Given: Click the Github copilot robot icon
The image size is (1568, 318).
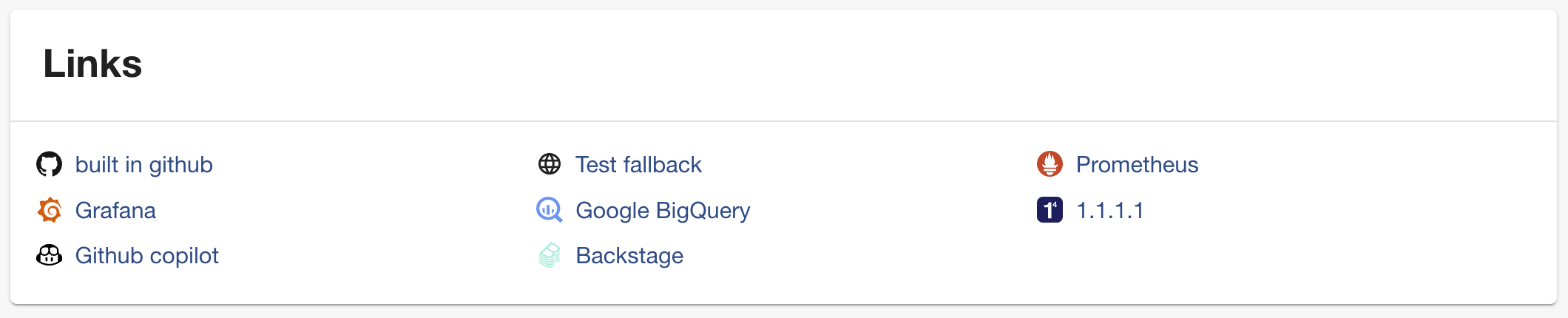Looking at the screenshot, I should pyautogui.click(x=50, y=255).
